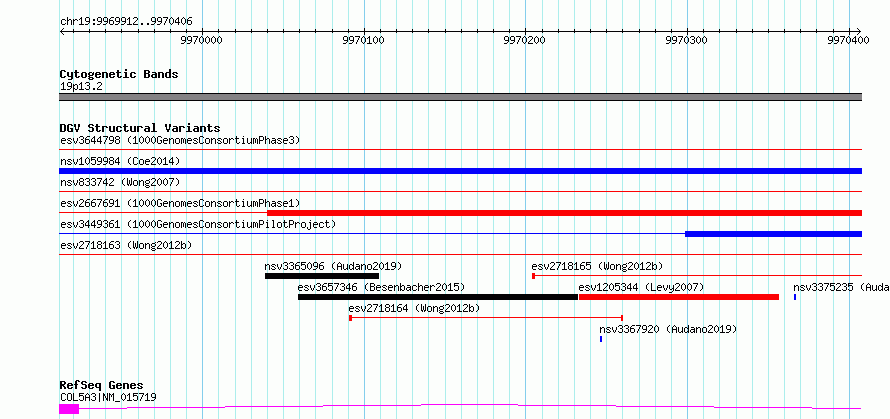Open the COL5A3|NM_015719 gene label
The height and width of the screenshot is (419, 890).
(108, 398)
